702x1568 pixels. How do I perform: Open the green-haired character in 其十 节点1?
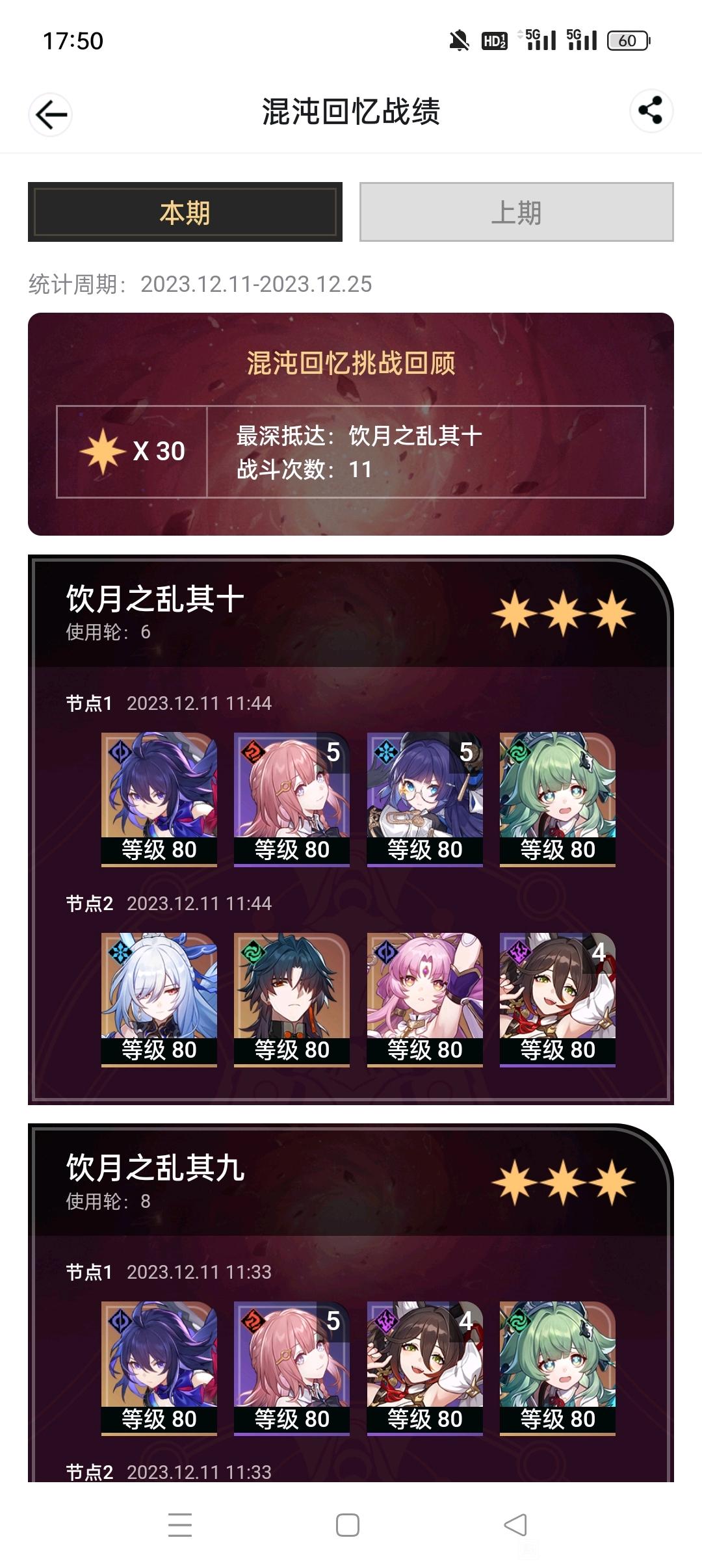pyautogui.click(x=558, y=800)
